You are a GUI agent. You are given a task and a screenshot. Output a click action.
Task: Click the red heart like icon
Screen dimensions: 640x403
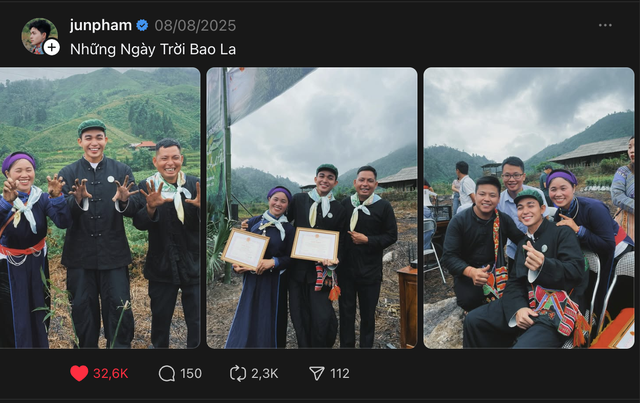pos(79,373)
